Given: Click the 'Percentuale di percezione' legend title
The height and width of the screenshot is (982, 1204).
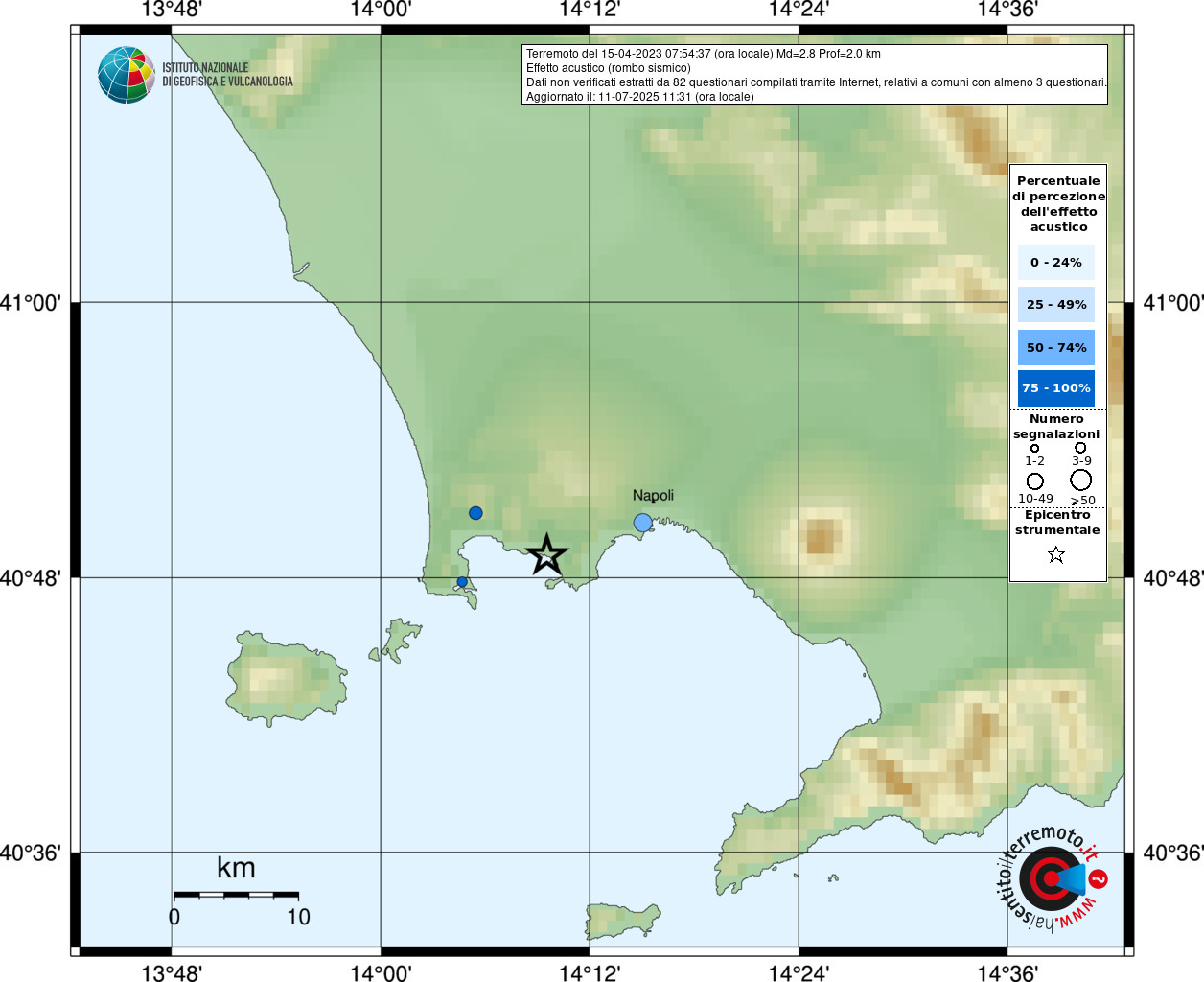Looking at the screenshot, I should 1058,203.
